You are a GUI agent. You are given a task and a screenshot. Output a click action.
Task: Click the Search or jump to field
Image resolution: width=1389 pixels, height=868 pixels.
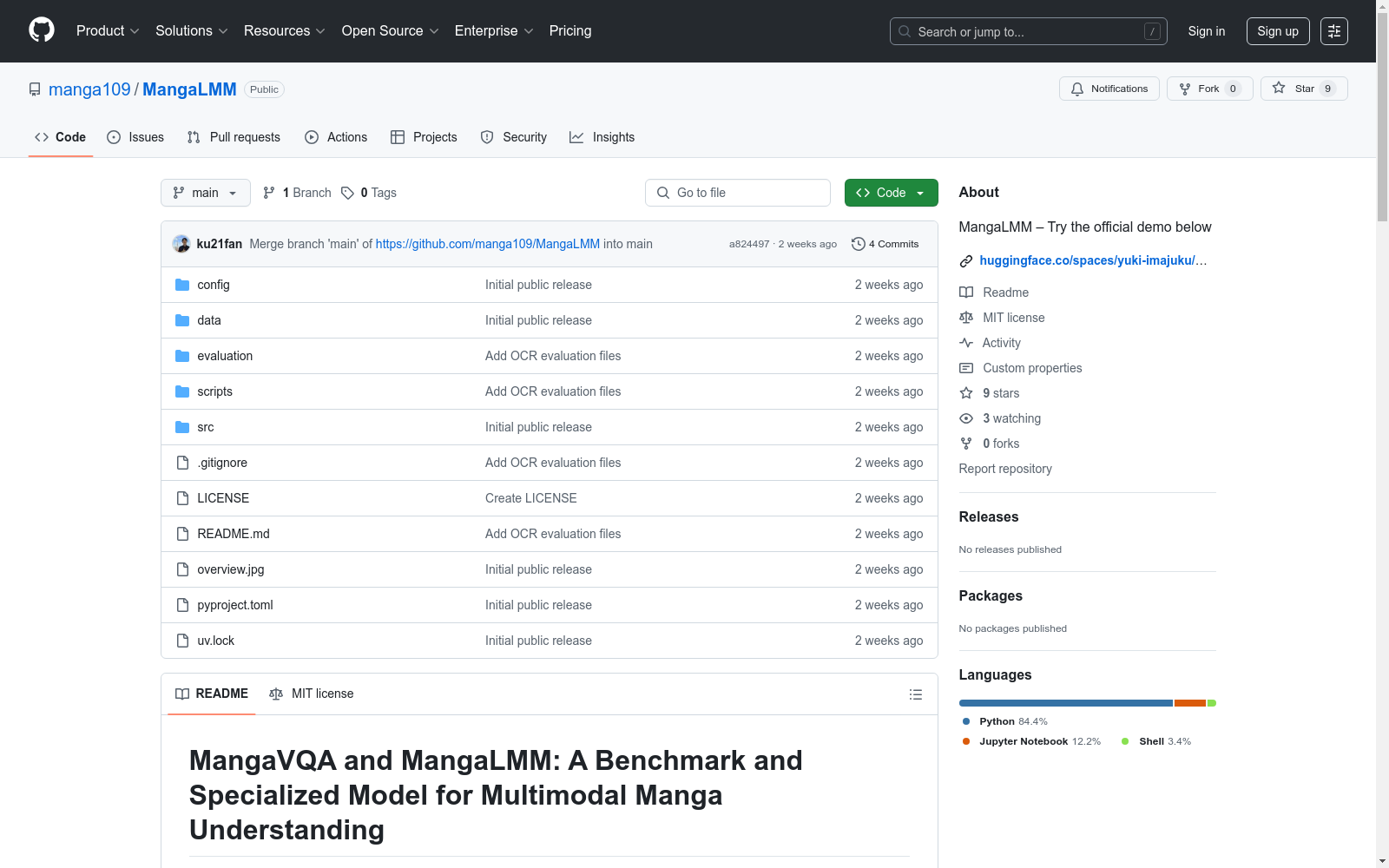(1029, 31)
